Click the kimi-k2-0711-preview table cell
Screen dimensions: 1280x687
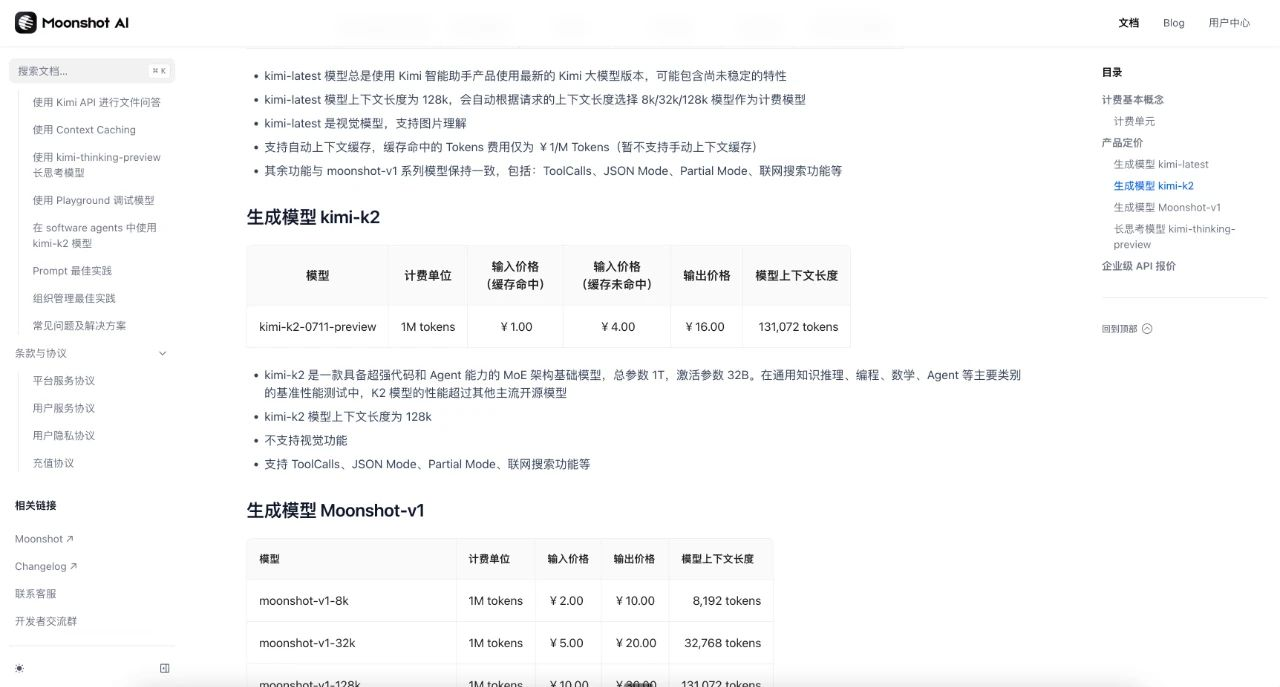pos(318,327)
